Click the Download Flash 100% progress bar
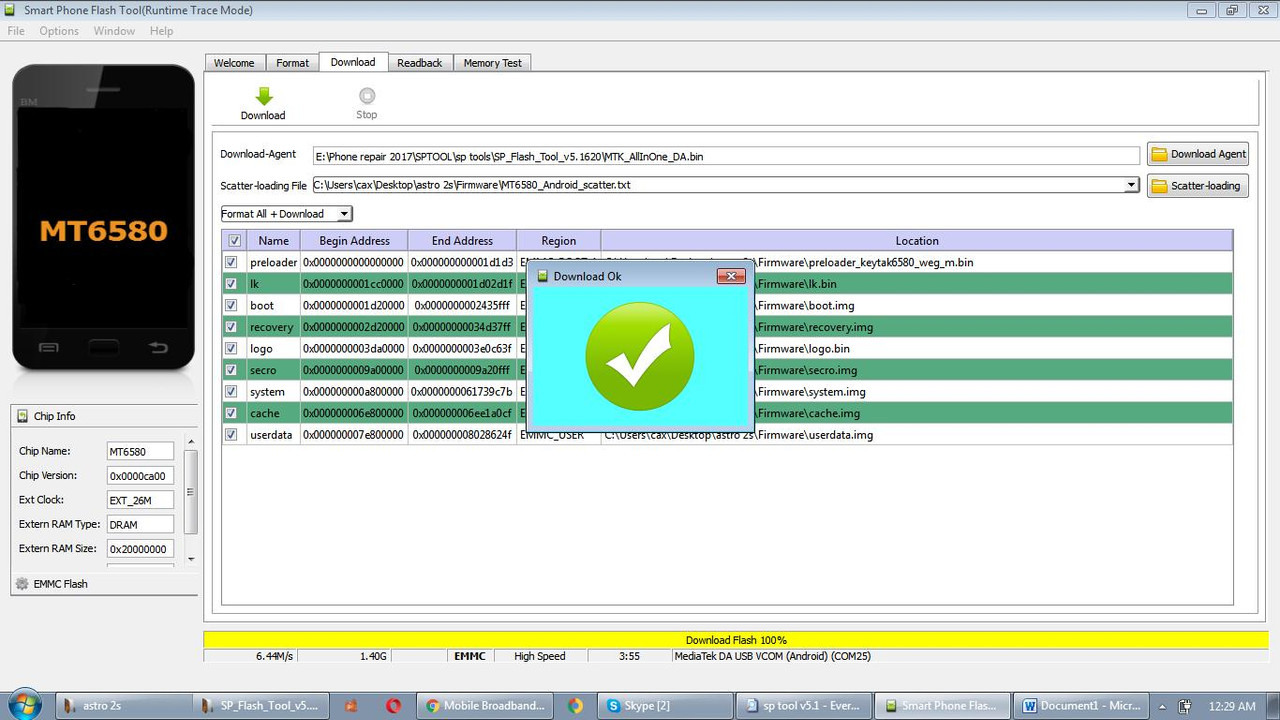The height and width of the screenshot is (720, 1280). (735, 640)
